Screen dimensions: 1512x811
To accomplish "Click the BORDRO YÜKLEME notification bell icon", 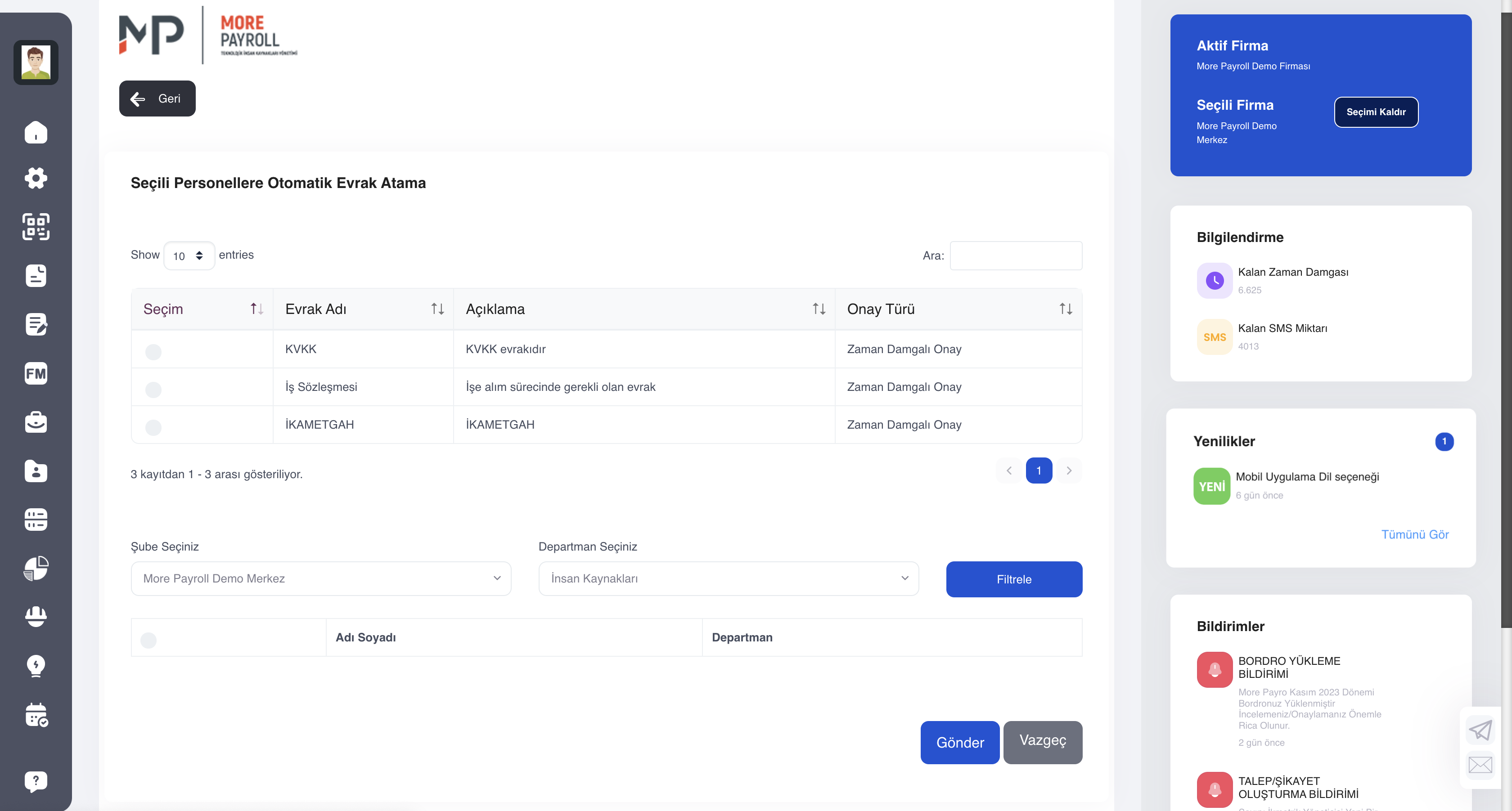I will pos(1215,670).
